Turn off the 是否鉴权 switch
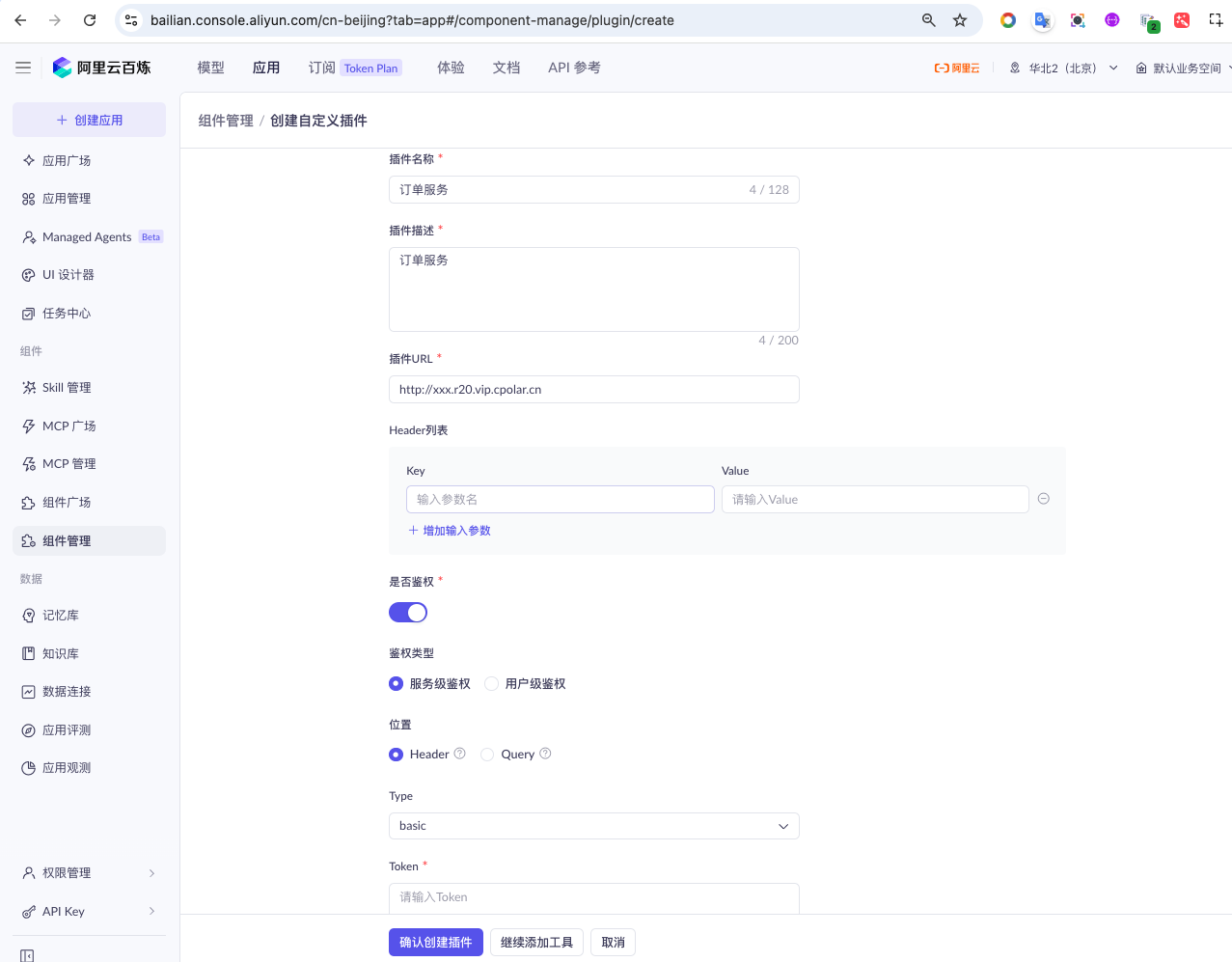This screenshot has width=1232, height=962. (408, 613)
